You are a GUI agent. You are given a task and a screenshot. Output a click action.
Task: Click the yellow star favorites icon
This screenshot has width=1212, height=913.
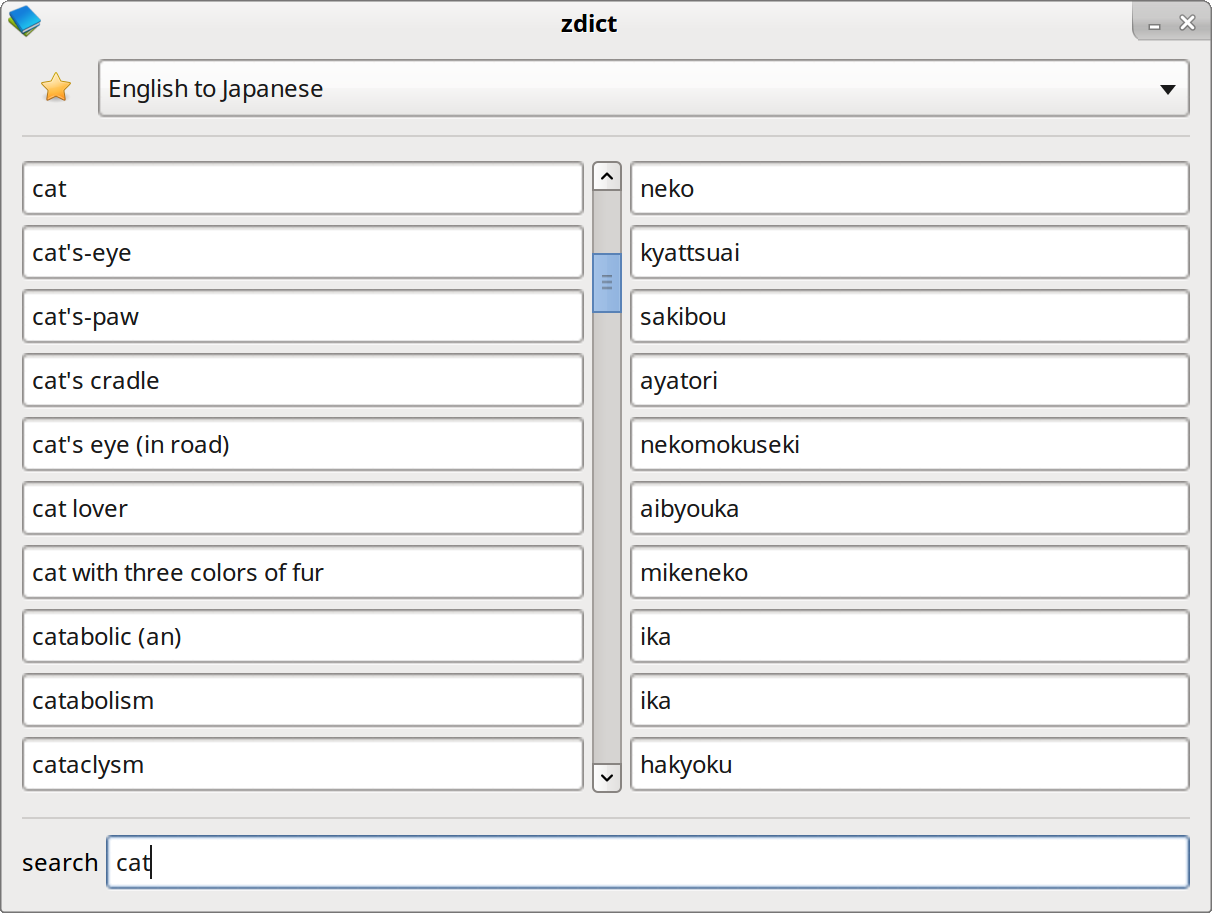56,88
